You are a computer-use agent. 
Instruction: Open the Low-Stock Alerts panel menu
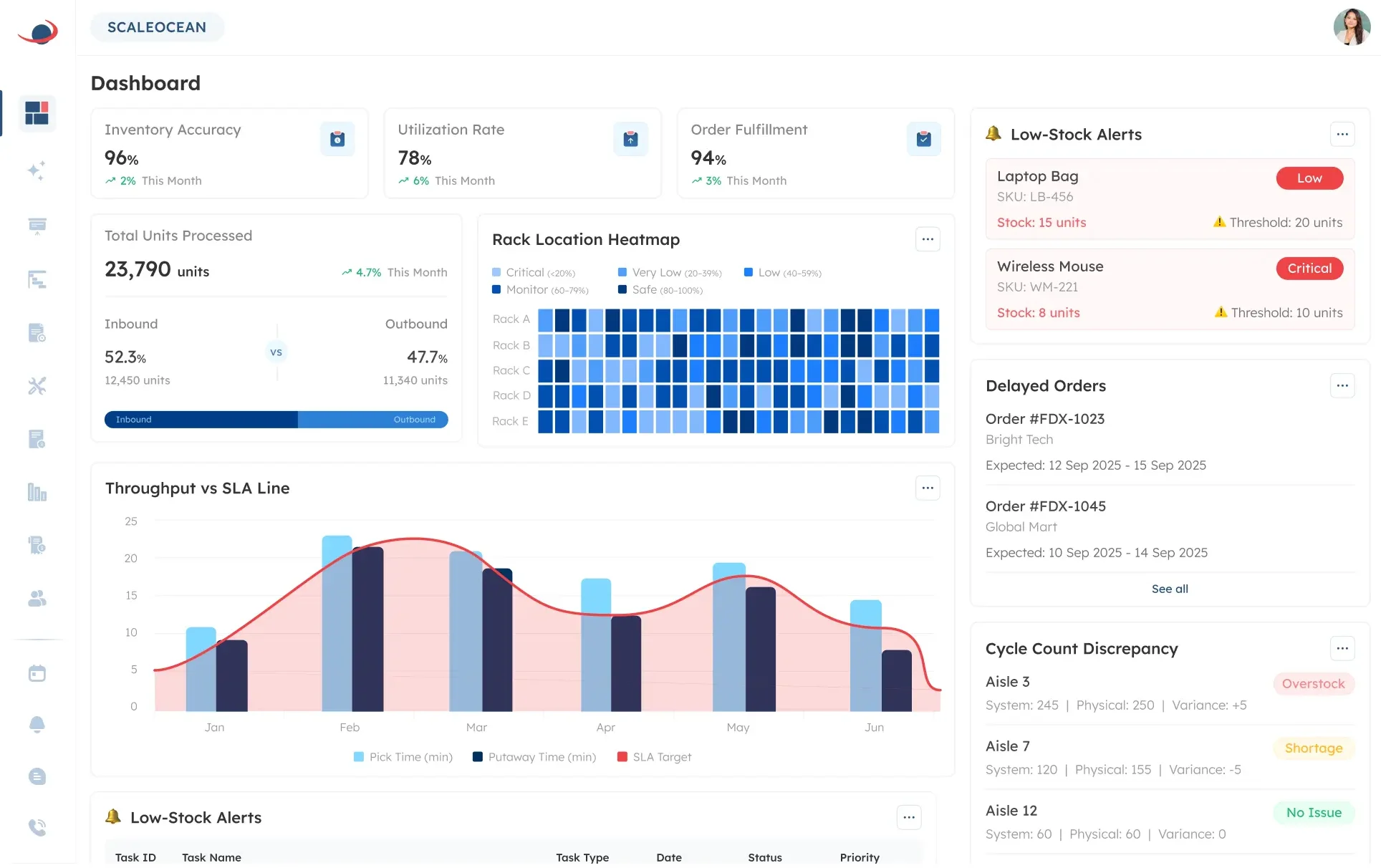tap(1343, 134)
